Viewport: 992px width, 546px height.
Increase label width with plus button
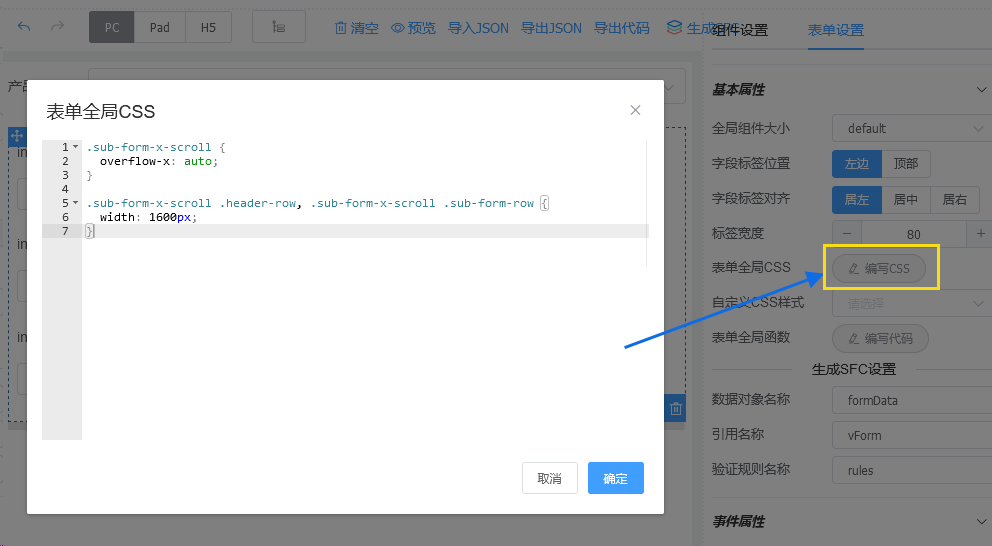pos(980,234)
